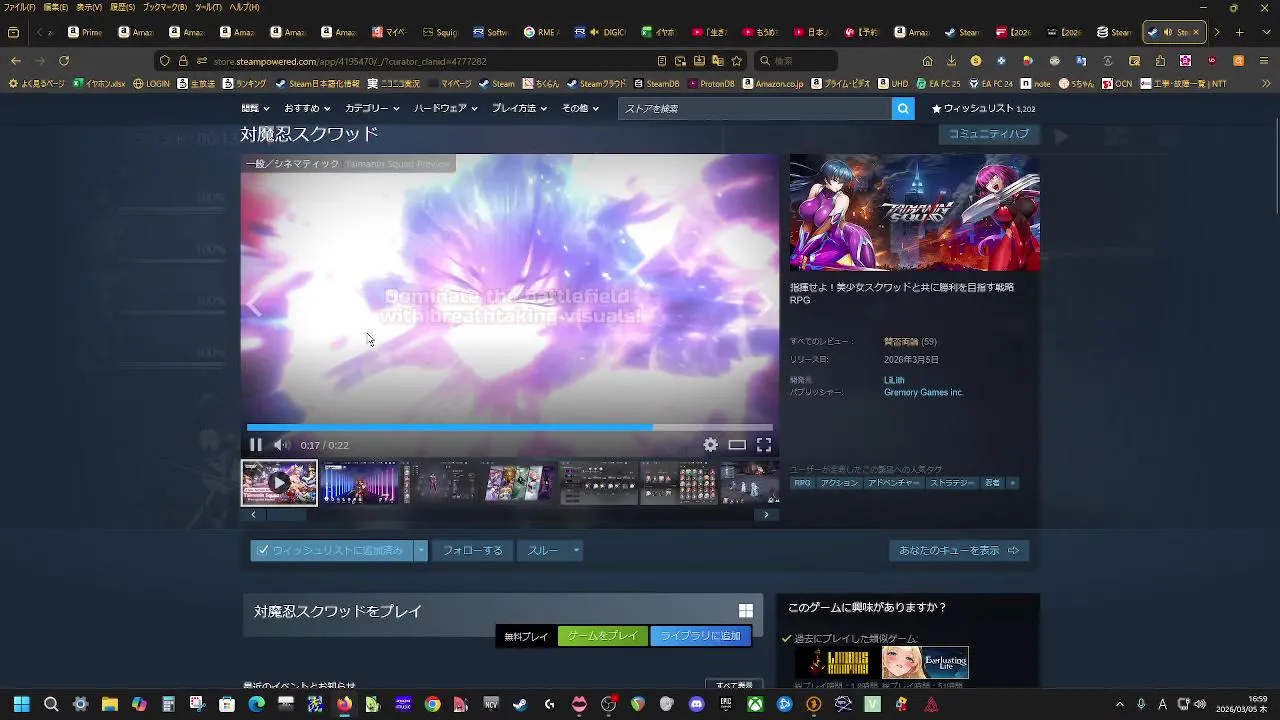Seek on the video progress bar
Image resolution: width=1280 pixels, height=720 pixels.
point(510,427)
